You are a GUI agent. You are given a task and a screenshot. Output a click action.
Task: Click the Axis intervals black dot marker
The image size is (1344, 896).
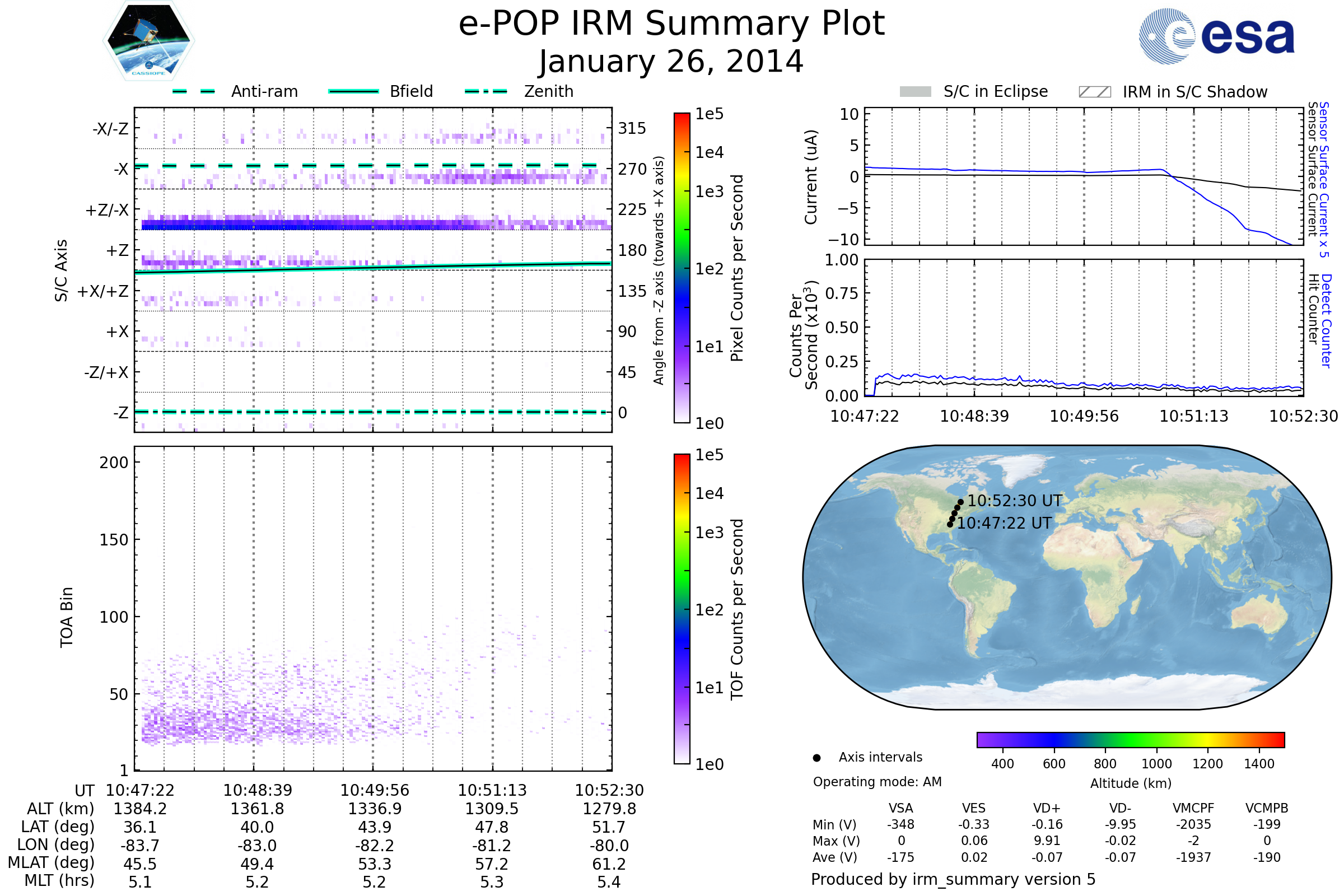(x=816, y=758)
